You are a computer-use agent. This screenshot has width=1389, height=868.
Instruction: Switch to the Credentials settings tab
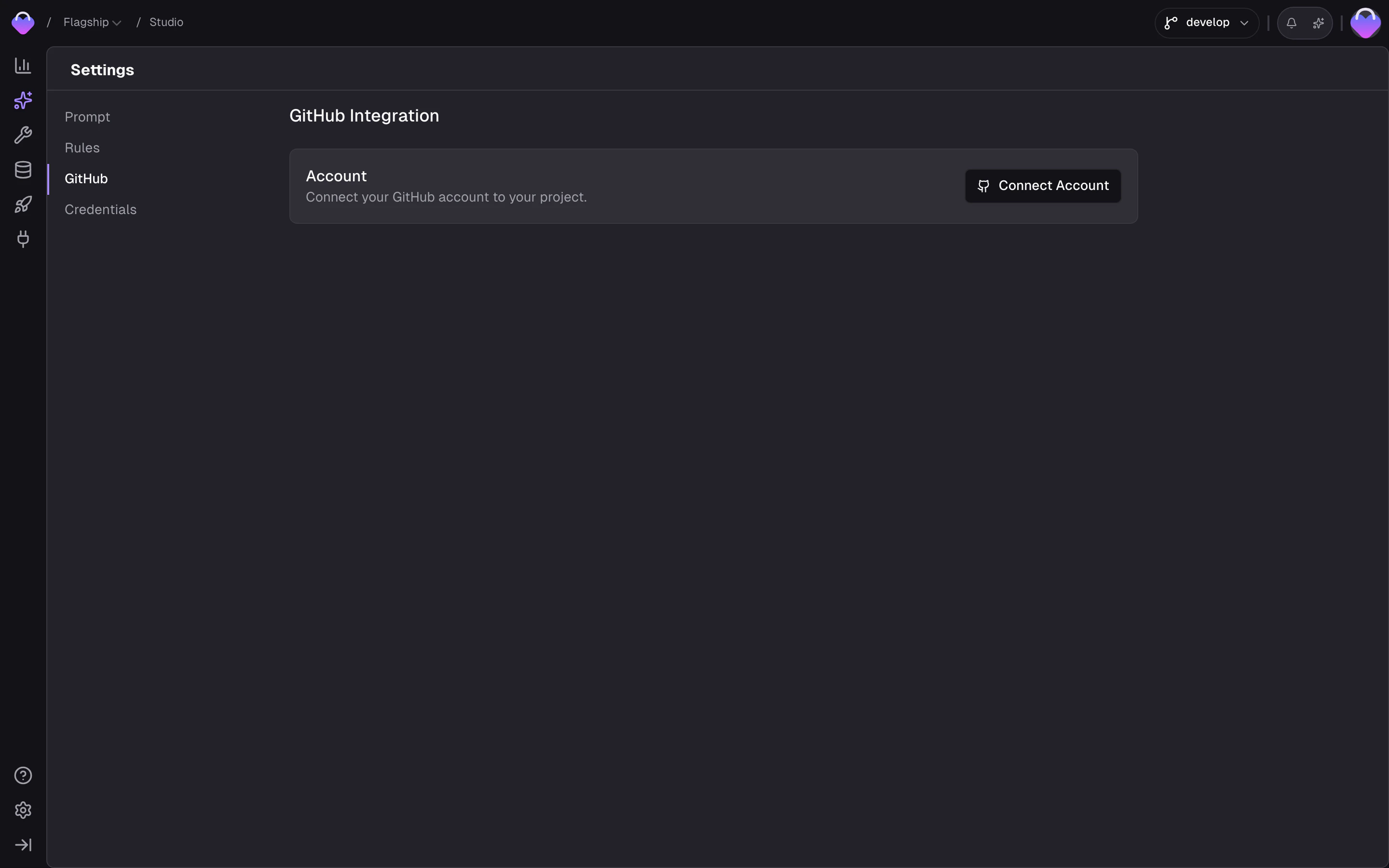(100, 210)
